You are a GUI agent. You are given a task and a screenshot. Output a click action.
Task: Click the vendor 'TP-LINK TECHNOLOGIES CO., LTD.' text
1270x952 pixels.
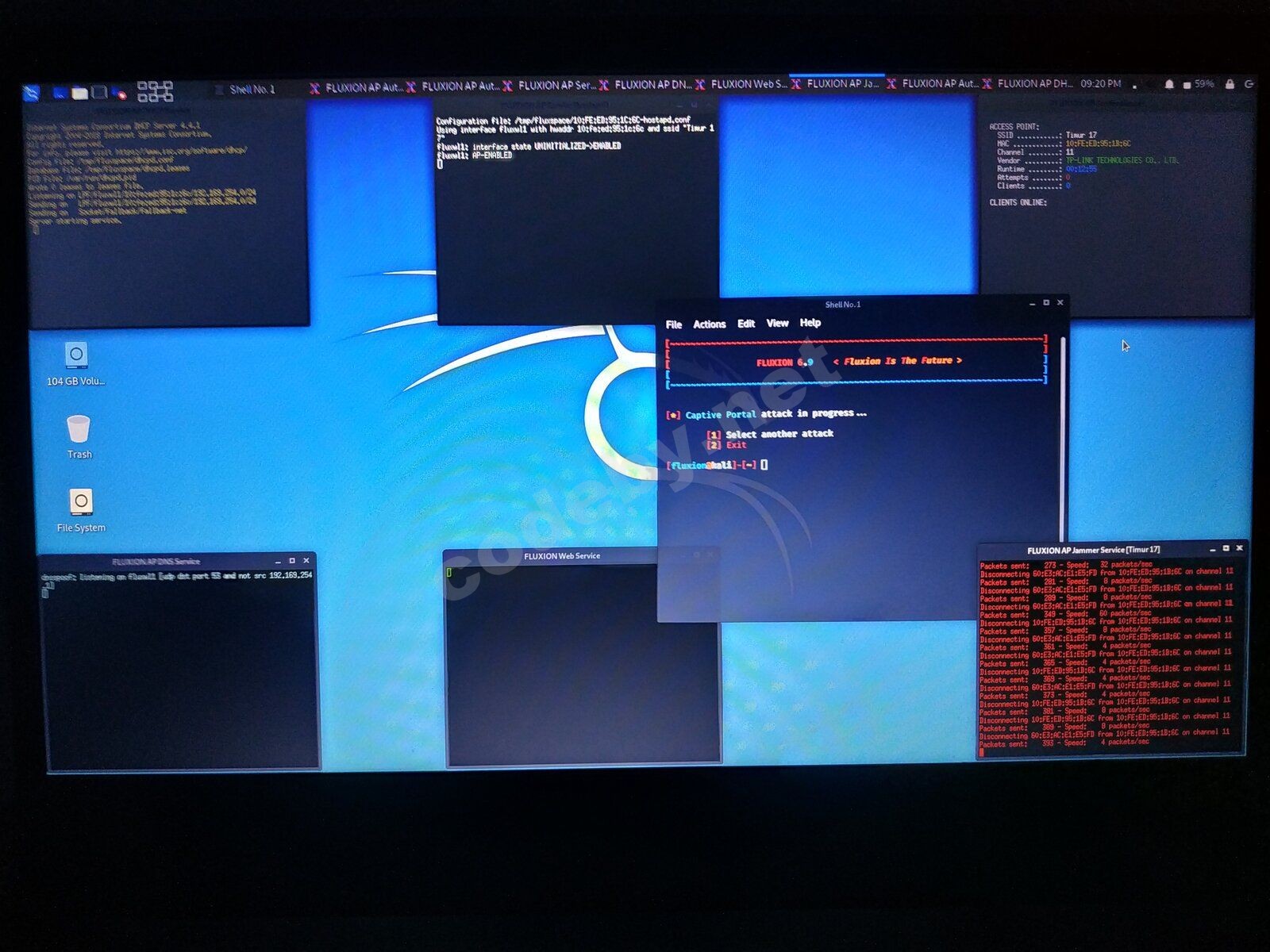pyautogui.click(x=1122, y=160)
